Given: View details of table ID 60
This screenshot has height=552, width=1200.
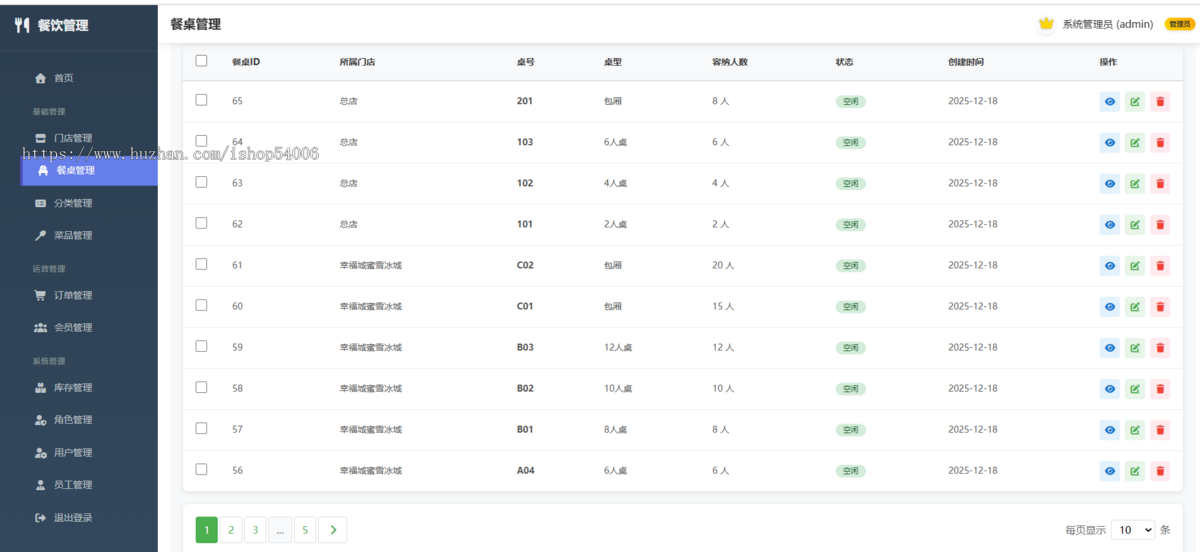Looking at the screenshot, I should 1109,306.
